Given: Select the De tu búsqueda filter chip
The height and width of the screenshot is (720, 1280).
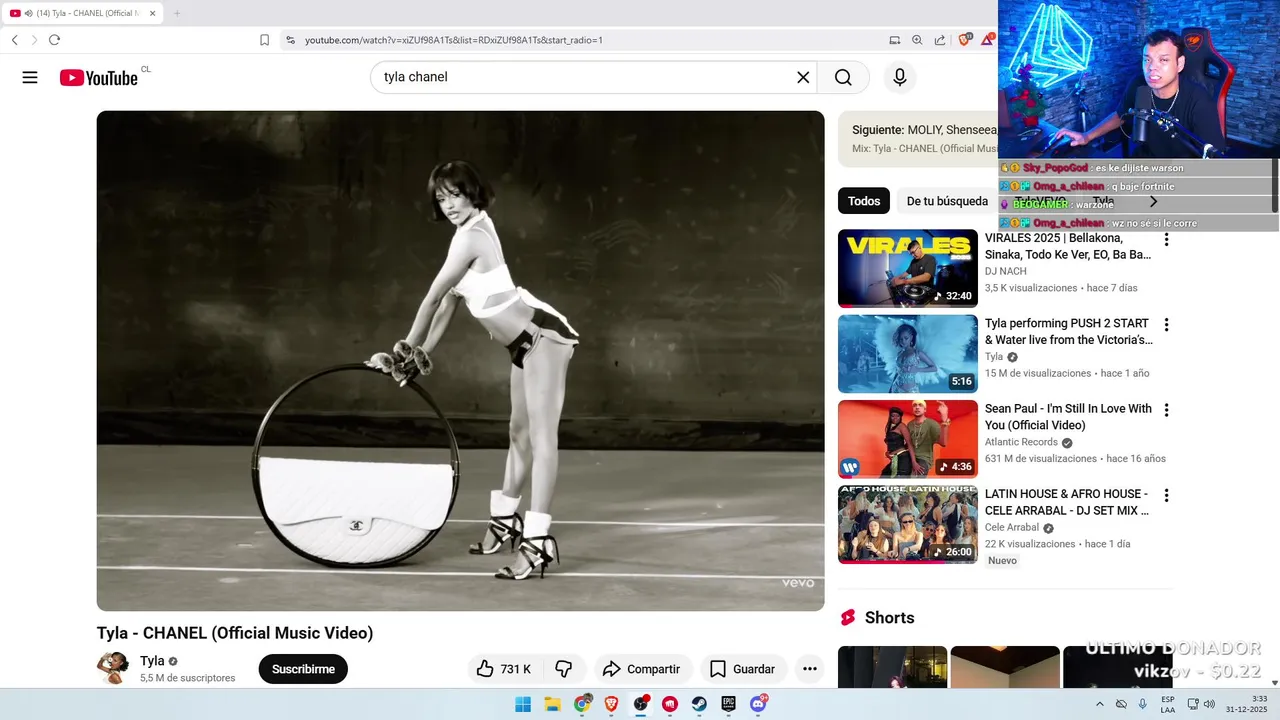Looking at the screenshot, I should (x=947, y=201).
